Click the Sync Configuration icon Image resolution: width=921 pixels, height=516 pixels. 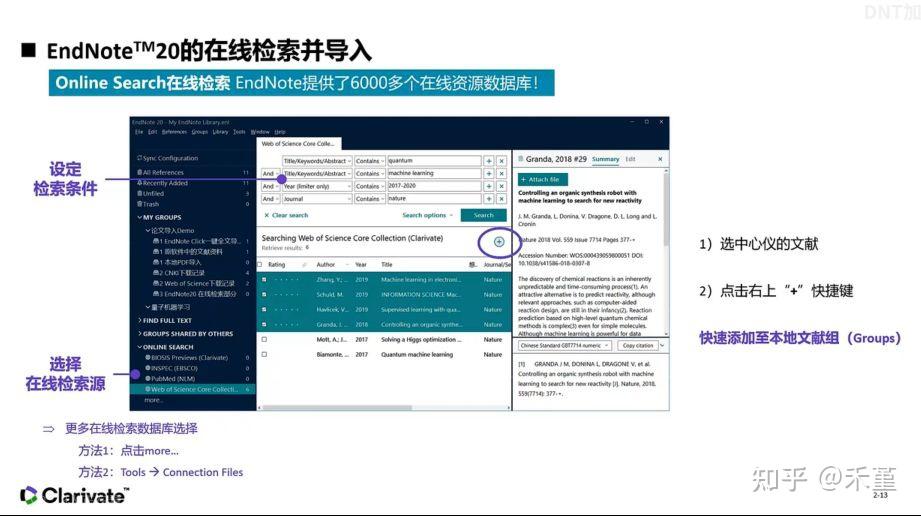click(139, 158)
